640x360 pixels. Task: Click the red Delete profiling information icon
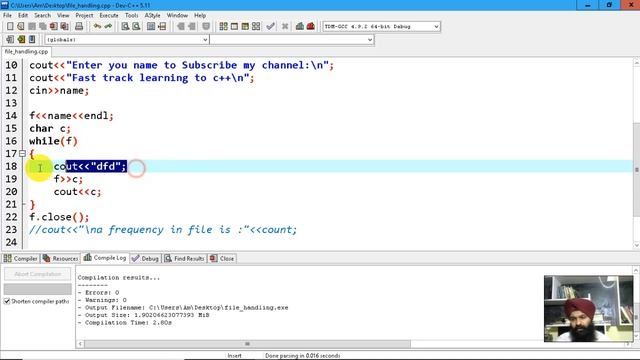311,27
